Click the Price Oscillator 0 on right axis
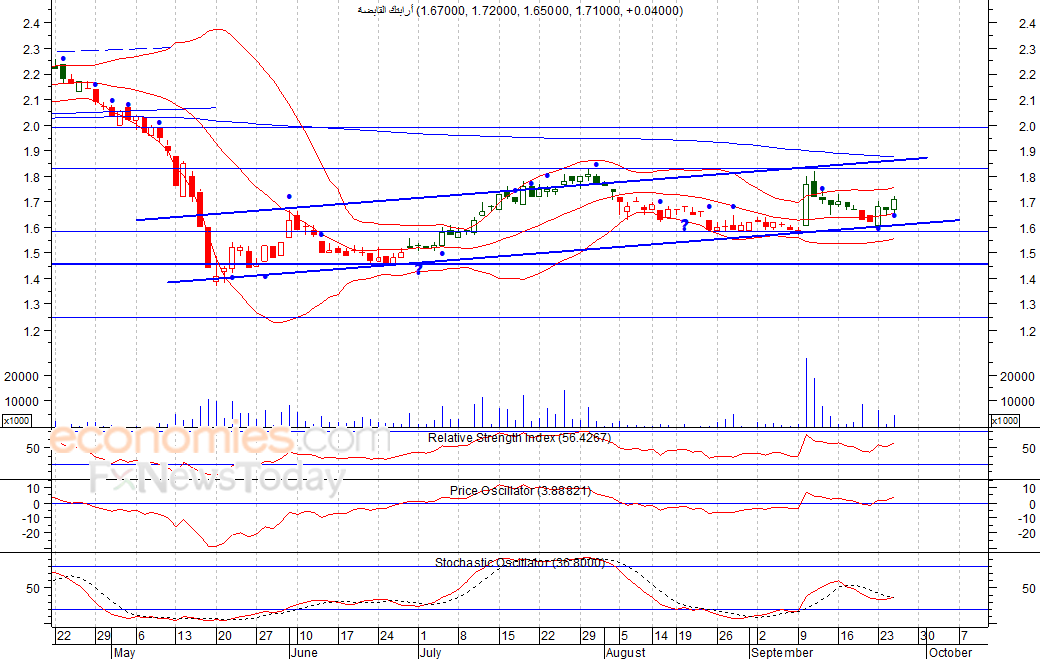Image resolution: width=1040 pixels, height=659 pixels. coord(1032,505)
